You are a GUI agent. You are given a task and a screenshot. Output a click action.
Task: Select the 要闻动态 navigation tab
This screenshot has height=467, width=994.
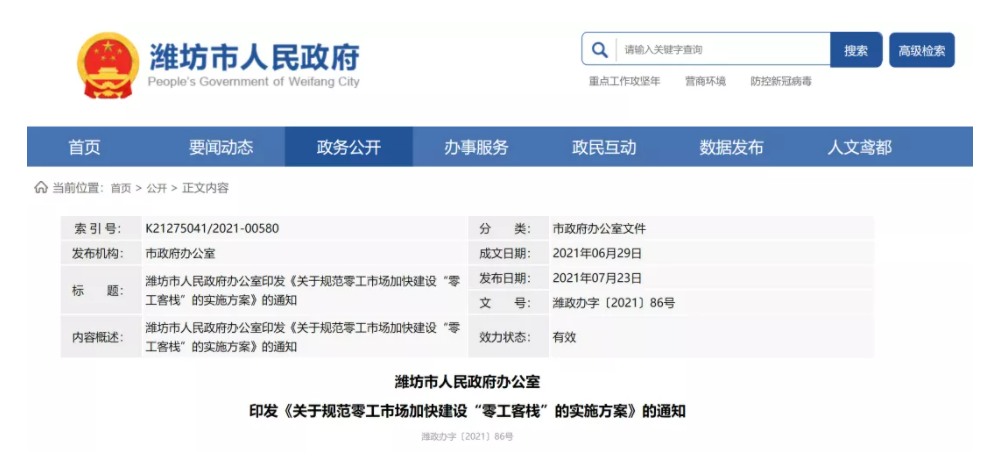pyautogui.click(x=221, y=147)
